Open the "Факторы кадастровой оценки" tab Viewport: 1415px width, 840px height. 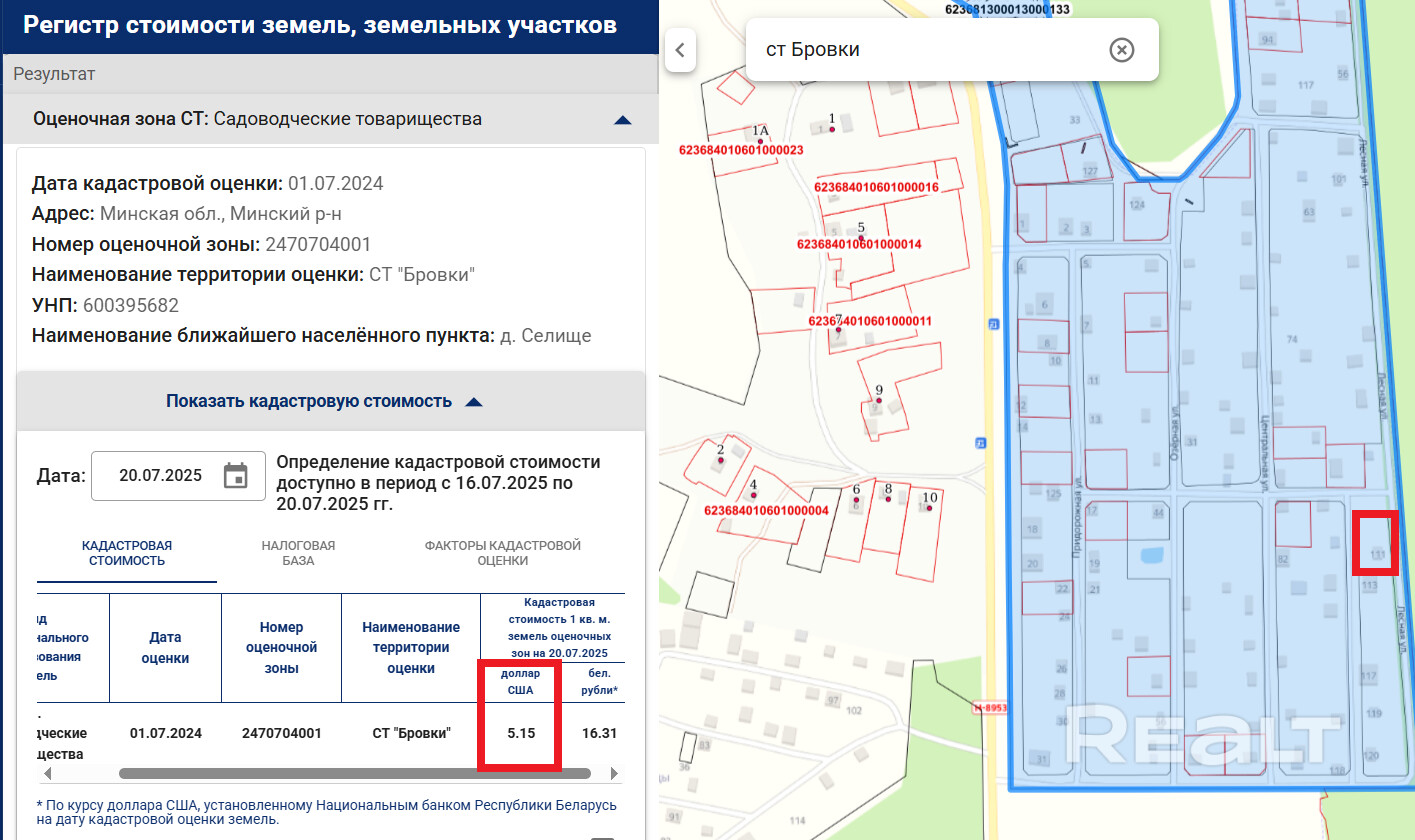502,553
